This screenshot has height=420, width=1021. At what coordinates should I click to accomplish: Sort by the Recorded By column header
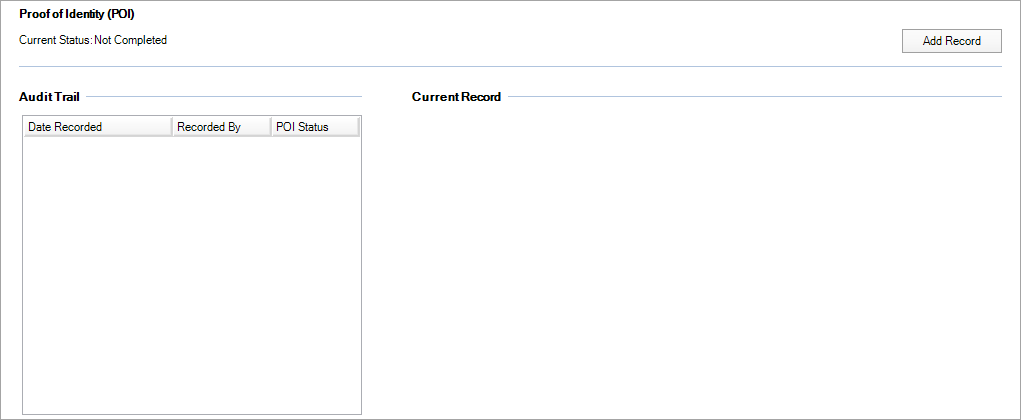click(220, 127)
